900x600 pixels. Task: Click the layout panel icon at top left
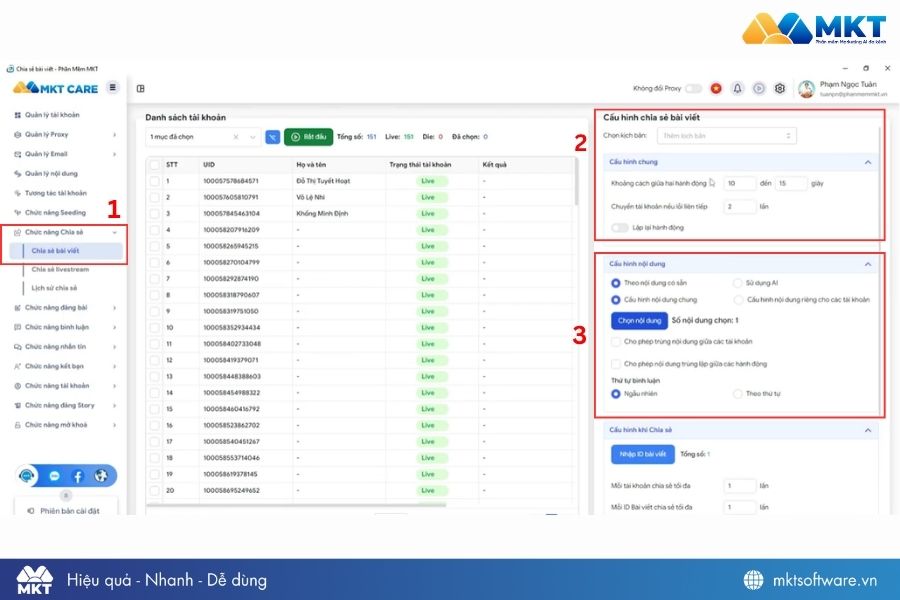tap(141, 88)
